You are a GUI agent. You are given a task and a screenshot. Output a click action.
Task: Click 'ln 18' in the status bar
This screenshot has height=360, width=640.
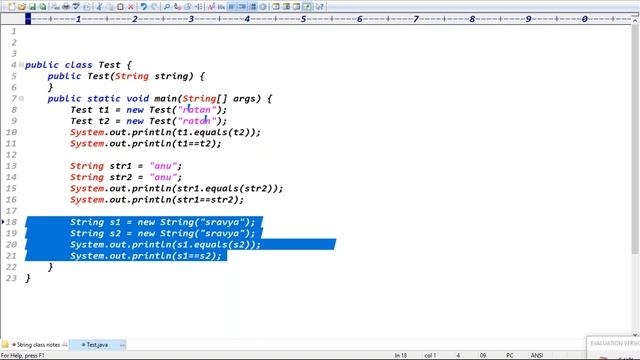pyautogui.click(x=400, y=356)
